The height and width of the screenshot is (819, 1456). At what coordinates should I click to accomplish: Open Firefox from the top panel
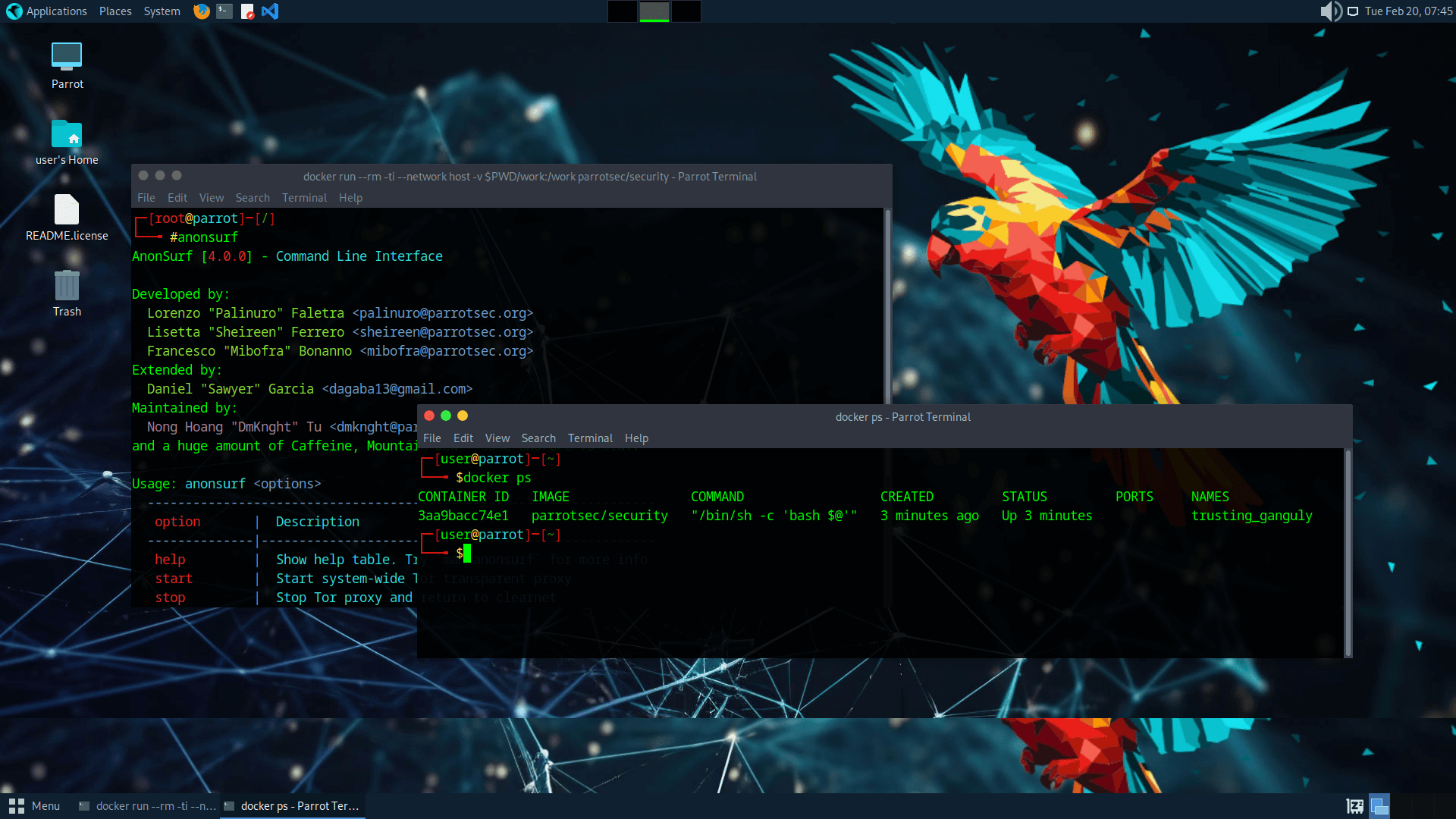(x=201, y=11)
